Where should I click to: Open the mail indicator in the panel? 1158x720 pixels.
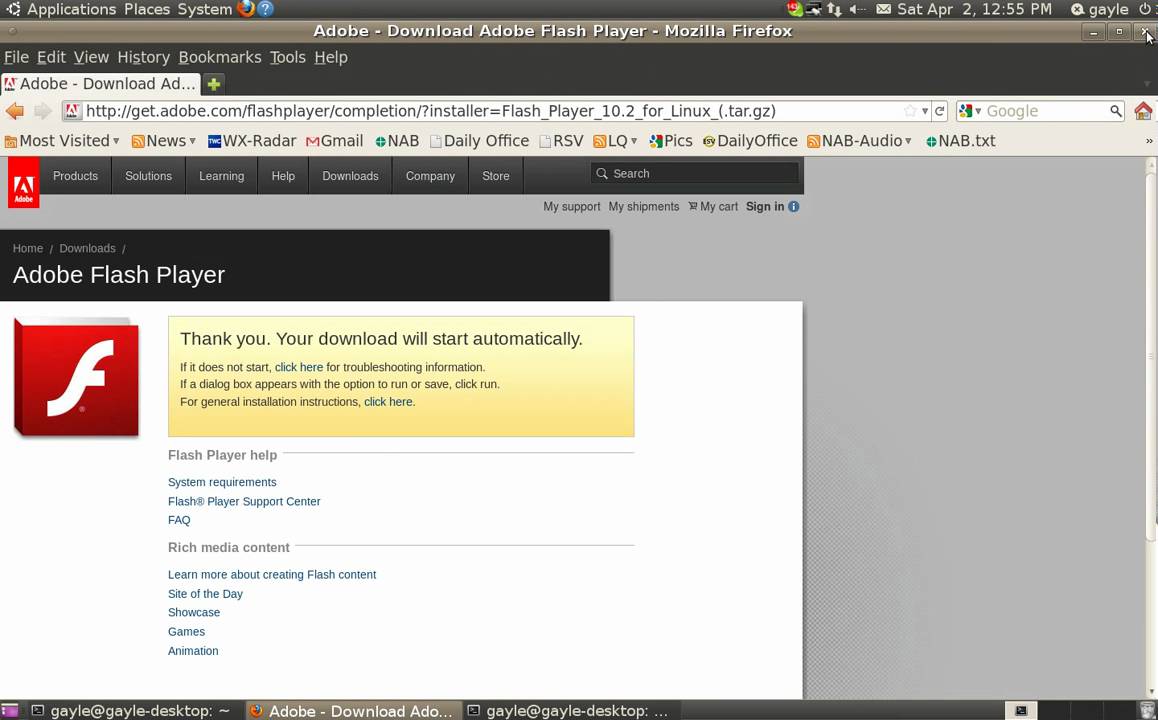883,9
